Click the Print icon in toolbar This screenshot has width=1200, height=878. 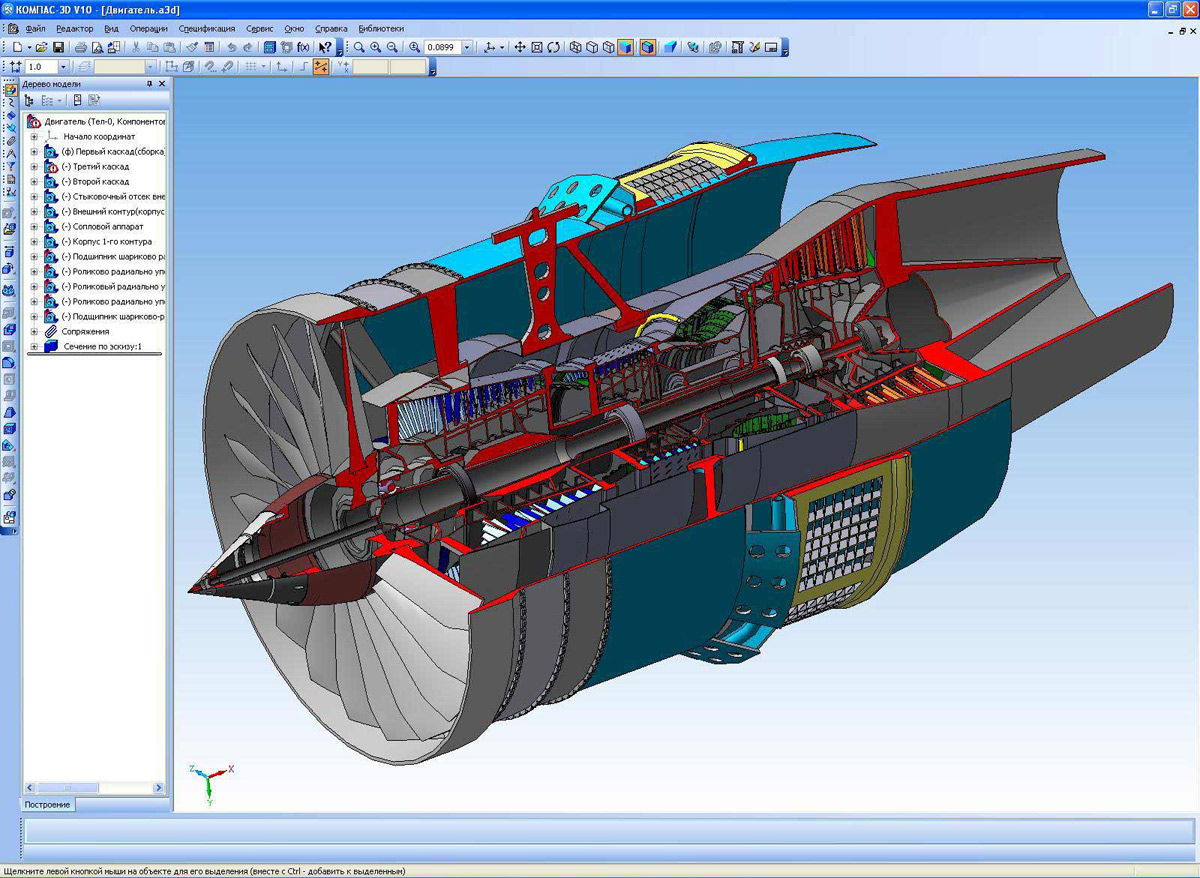tap(80, 47)
